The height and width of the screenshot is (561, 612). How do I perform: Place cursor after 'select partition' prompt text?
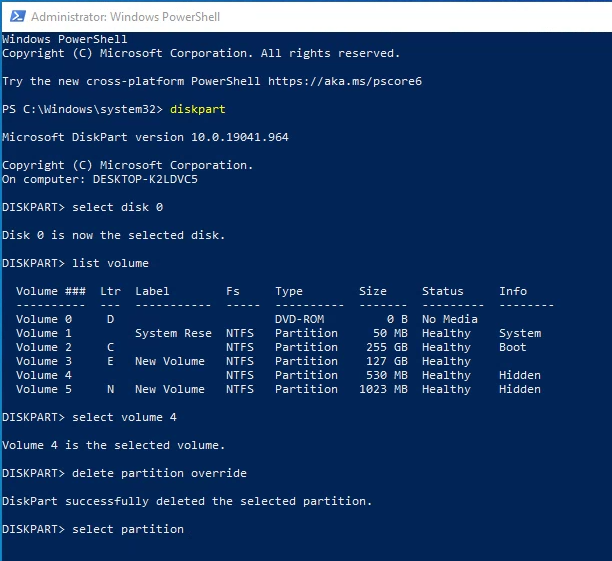coord(186,529)
